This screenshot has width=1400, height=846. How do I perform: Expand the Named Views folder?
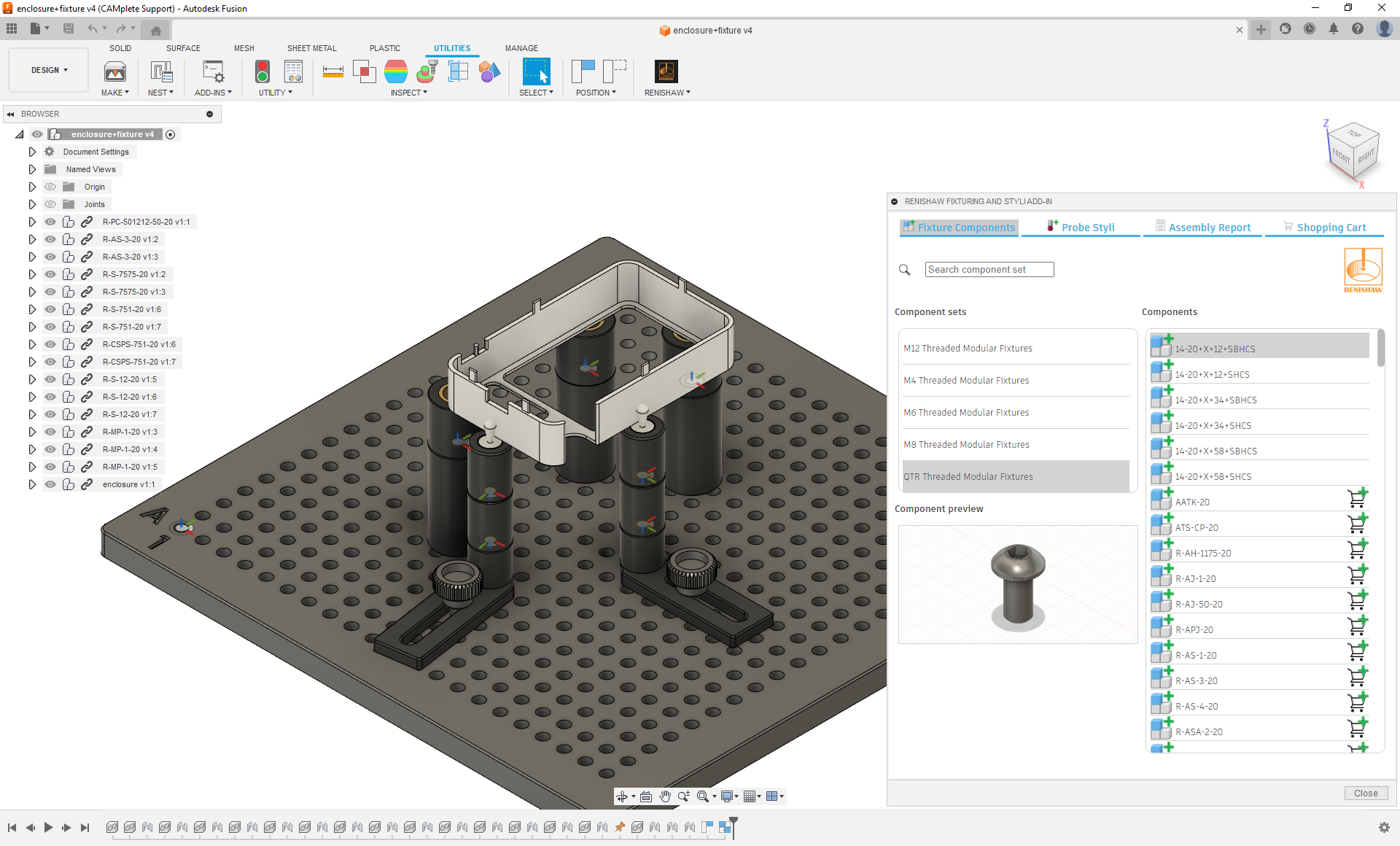(32, 169)
